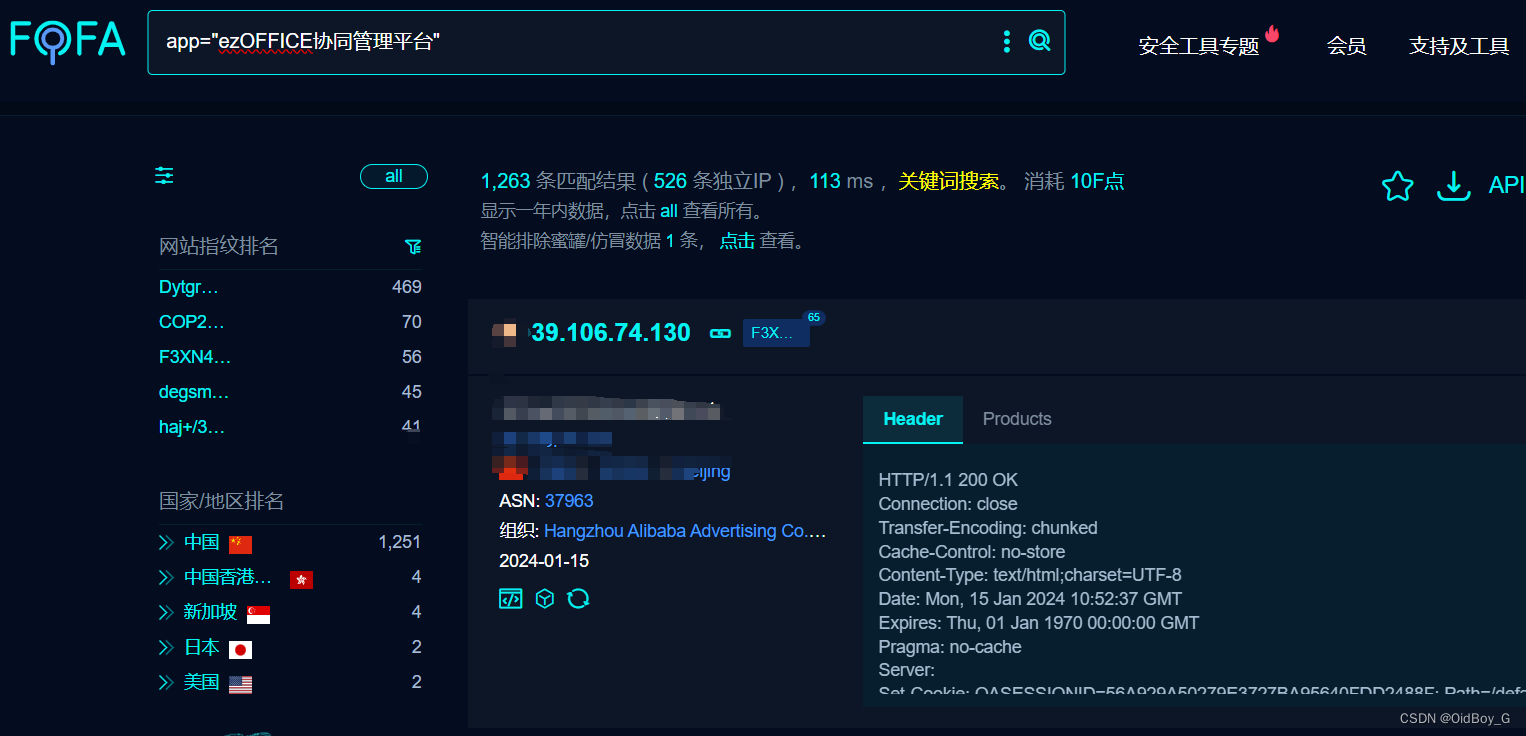Image resolution: width=1526 pixels, height=736 pixels.
Task: Click the Content-Type header line
Action: pyautogui.click(x=1030, y=575)
